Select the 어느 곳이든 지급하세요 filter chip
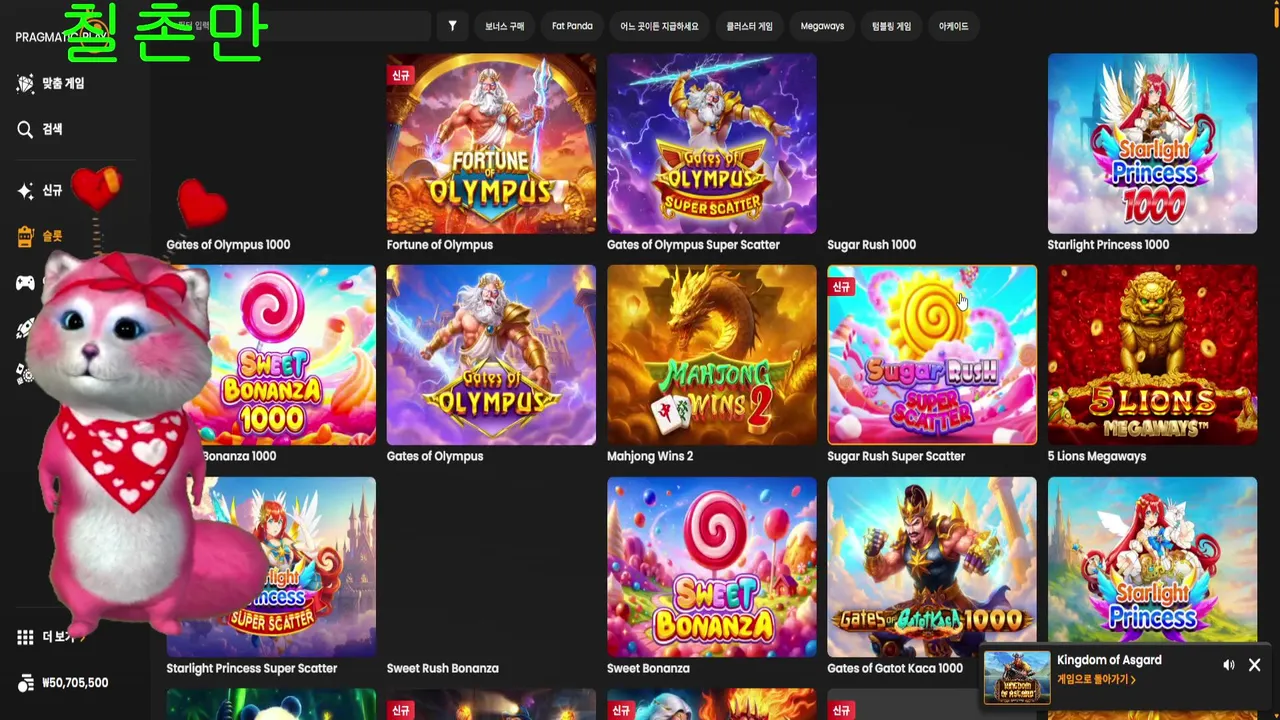The height and width of the screenshot is (720, 1280). (x=659, y=26)
